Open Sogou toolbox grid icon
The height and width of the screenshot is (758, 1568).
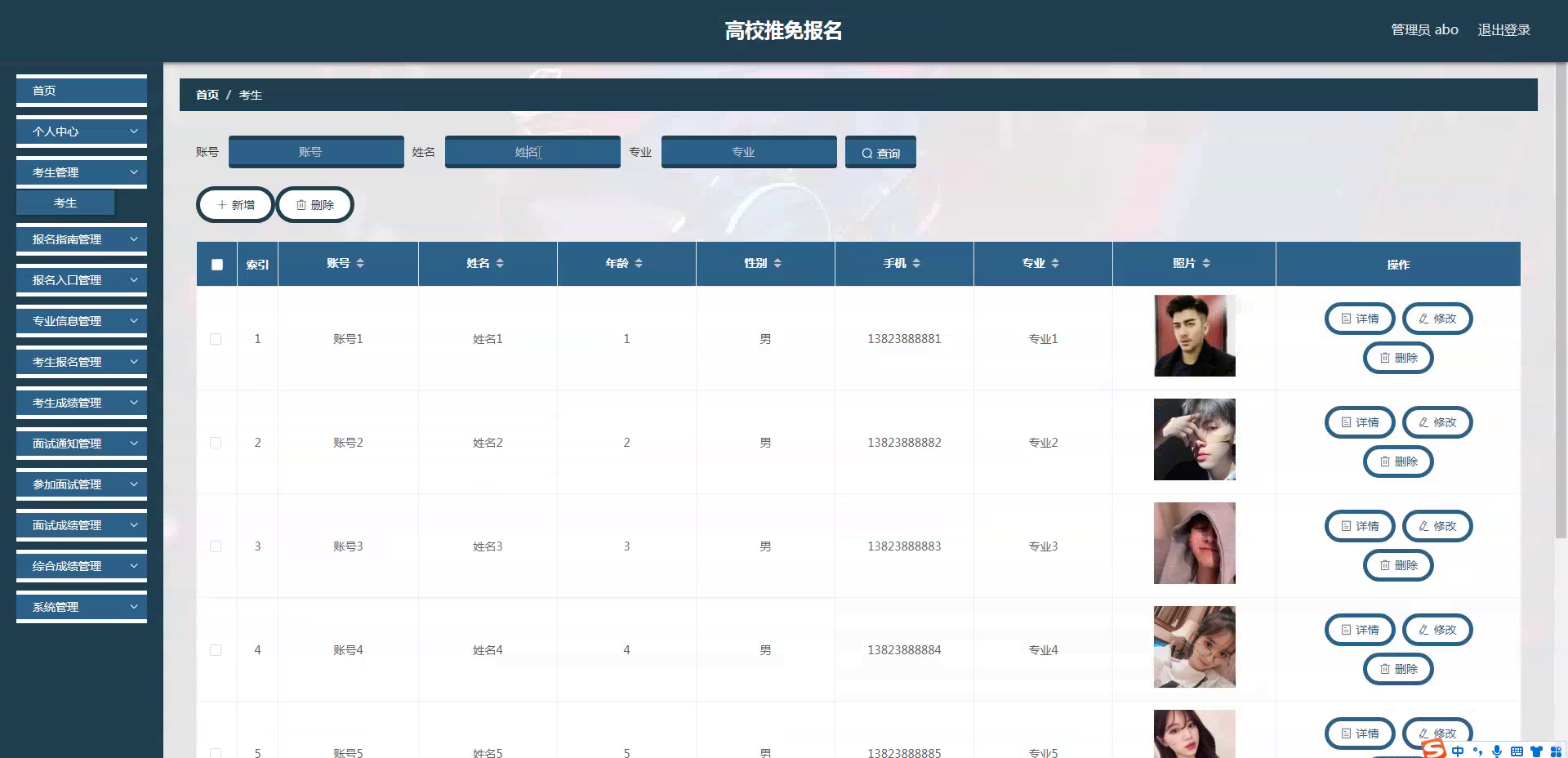[x=1556, y=751]
